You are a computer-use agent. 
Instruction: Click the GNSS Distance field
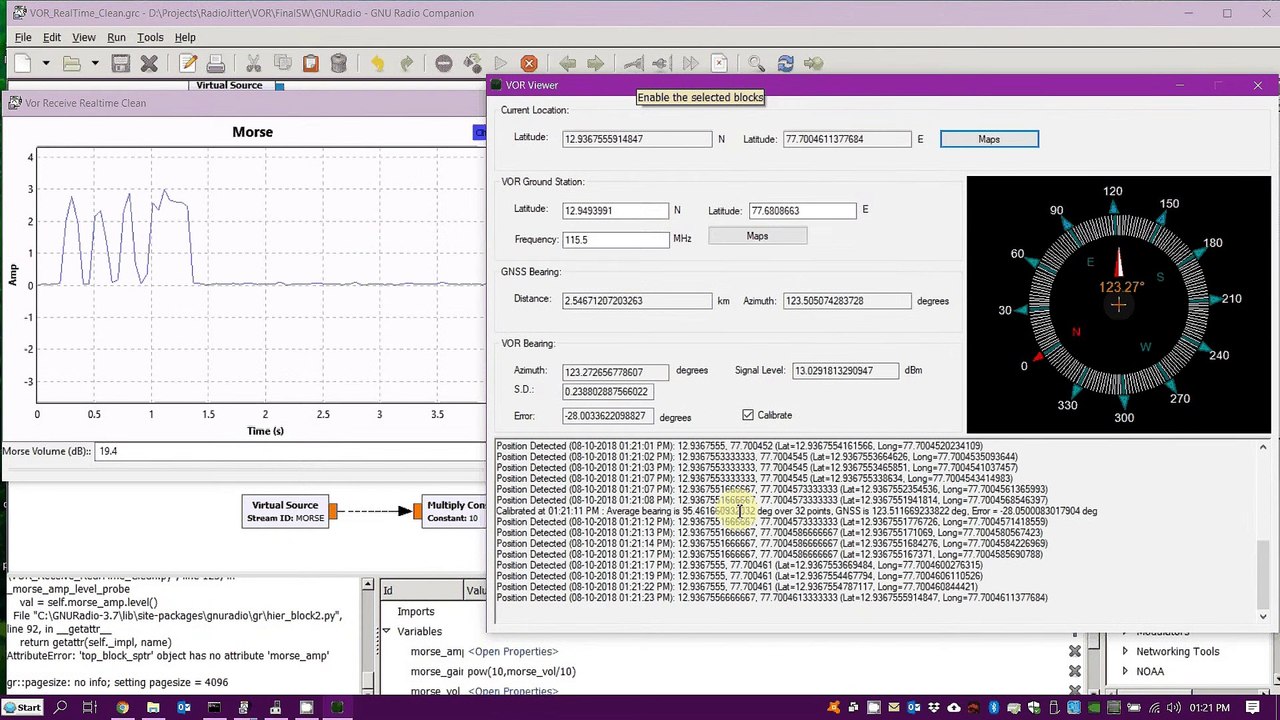coord(637,300)
